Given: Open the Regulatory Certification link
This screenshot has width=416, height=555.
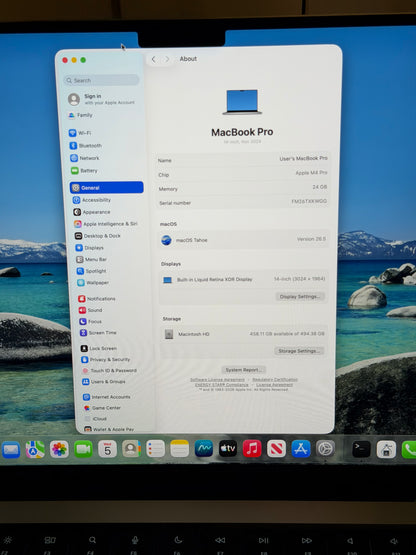Looking at the screenshot, I should pyautogui.click(x=275, y=379).
